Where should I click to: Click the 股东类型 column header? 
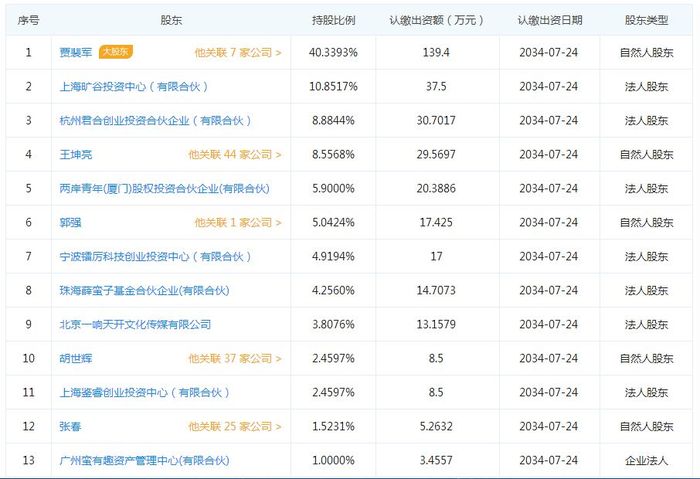[x=646, y=20]
